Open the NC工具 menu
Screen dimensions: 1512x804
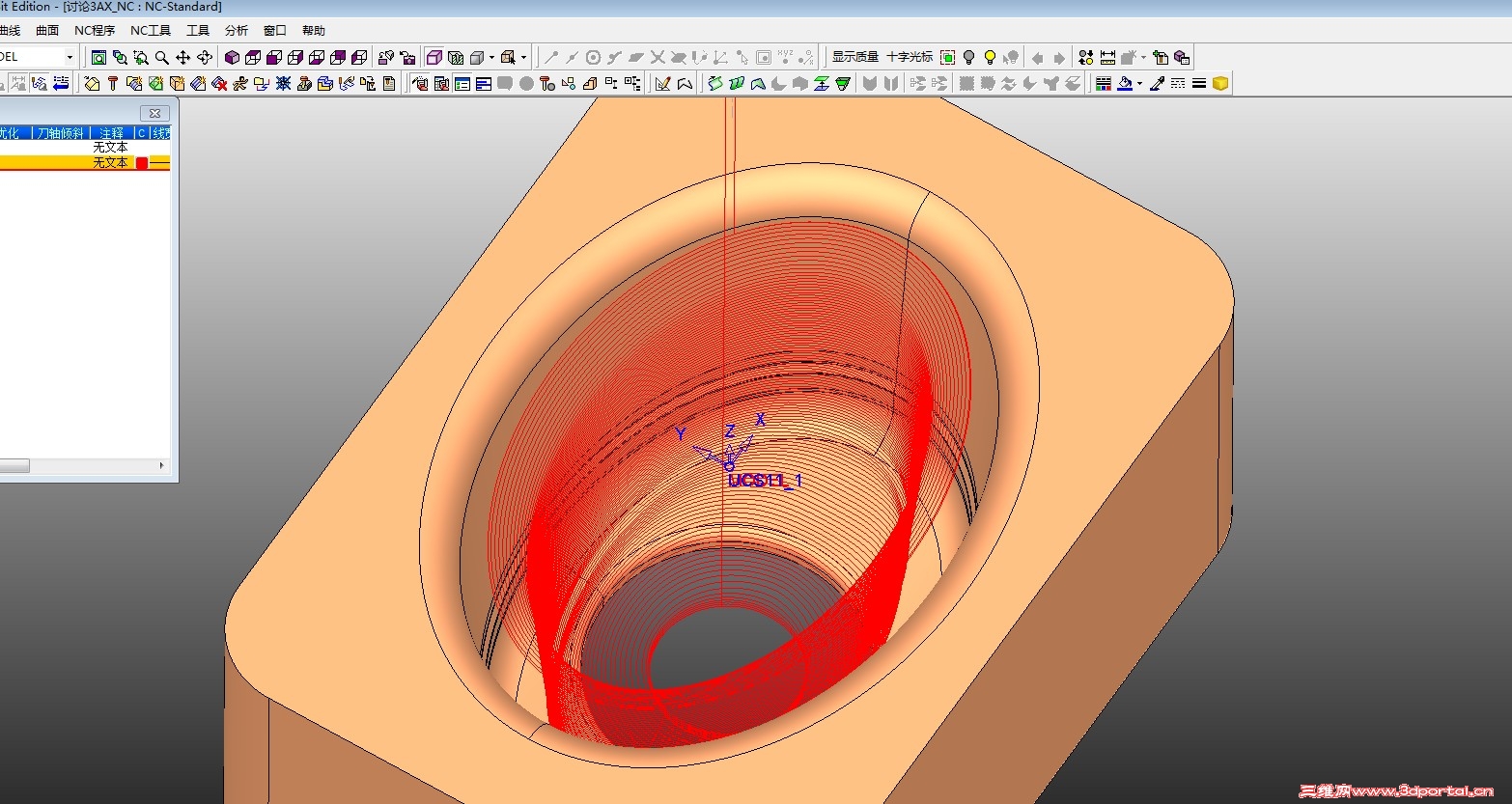pyautogui.click(x=151, y=31)
